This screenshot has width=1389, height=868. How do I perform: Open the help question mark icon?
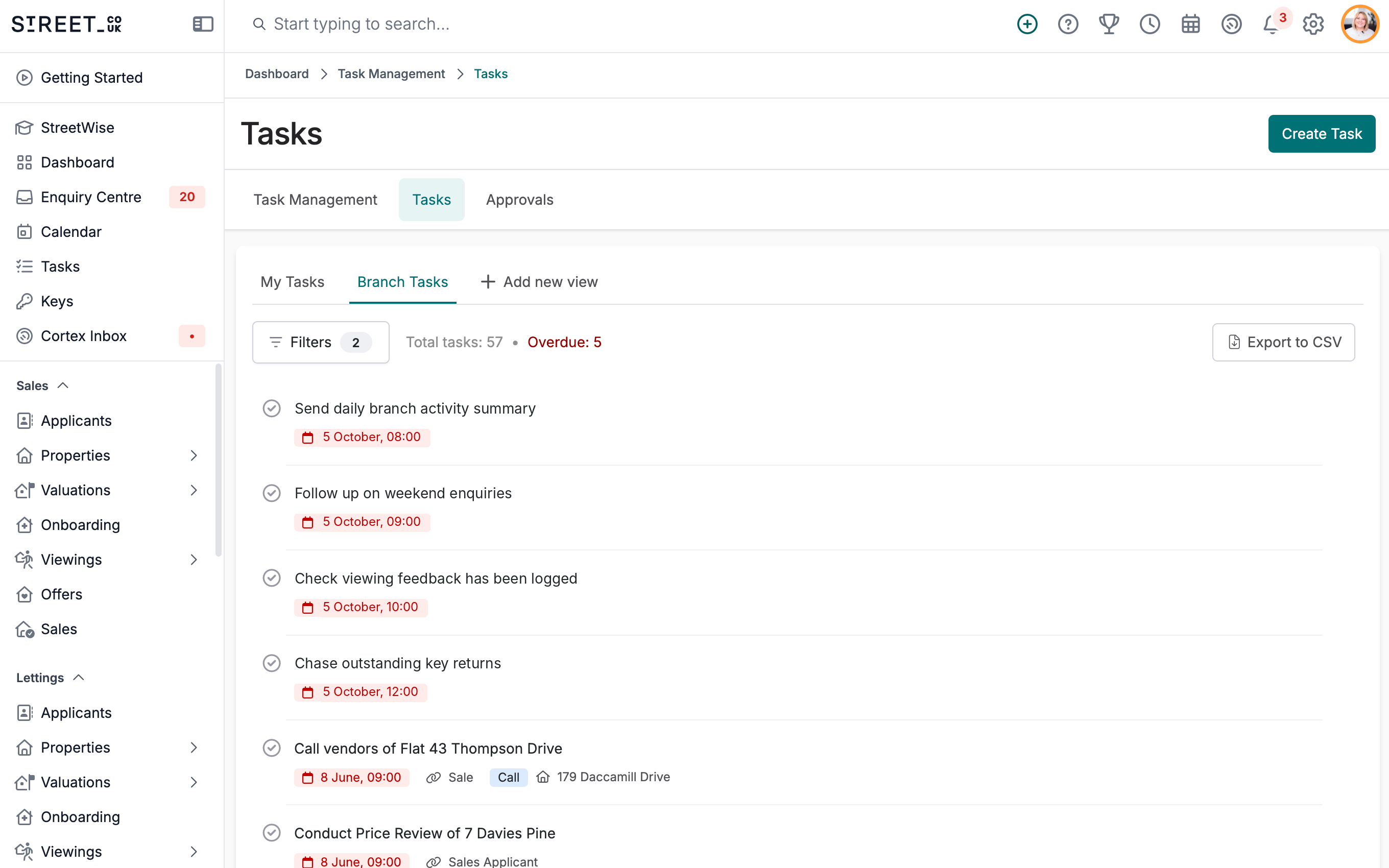pyautogui.click(x=1068, y=24)
